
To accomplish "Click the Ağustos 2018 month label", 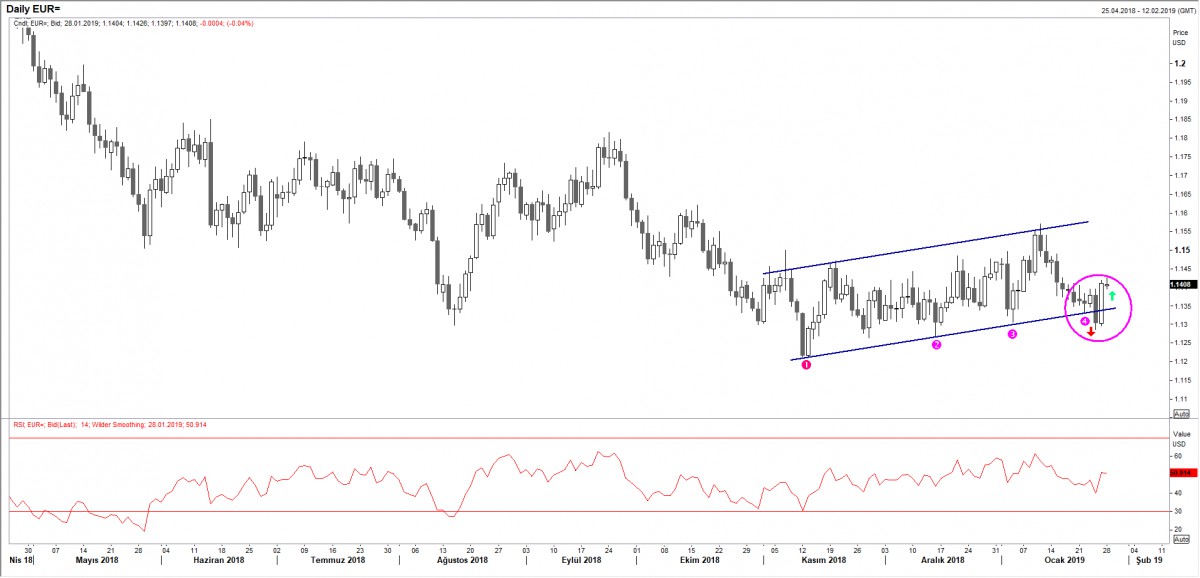I will pyautogui.click(x=461, y=562).
